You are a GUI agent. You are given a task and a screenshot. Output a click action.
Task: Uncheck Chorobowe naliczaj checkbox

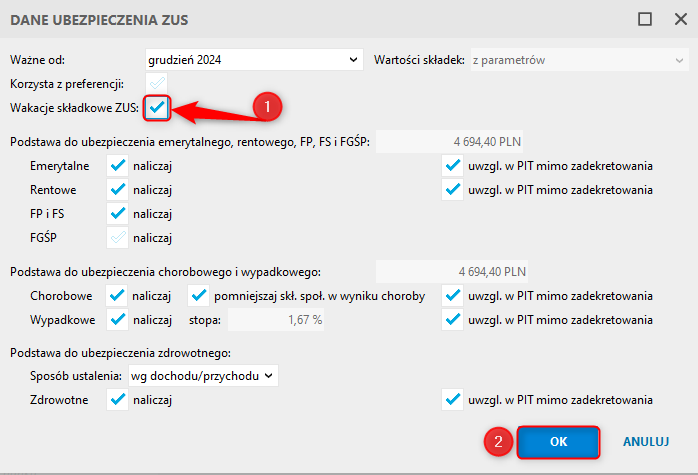117,296
